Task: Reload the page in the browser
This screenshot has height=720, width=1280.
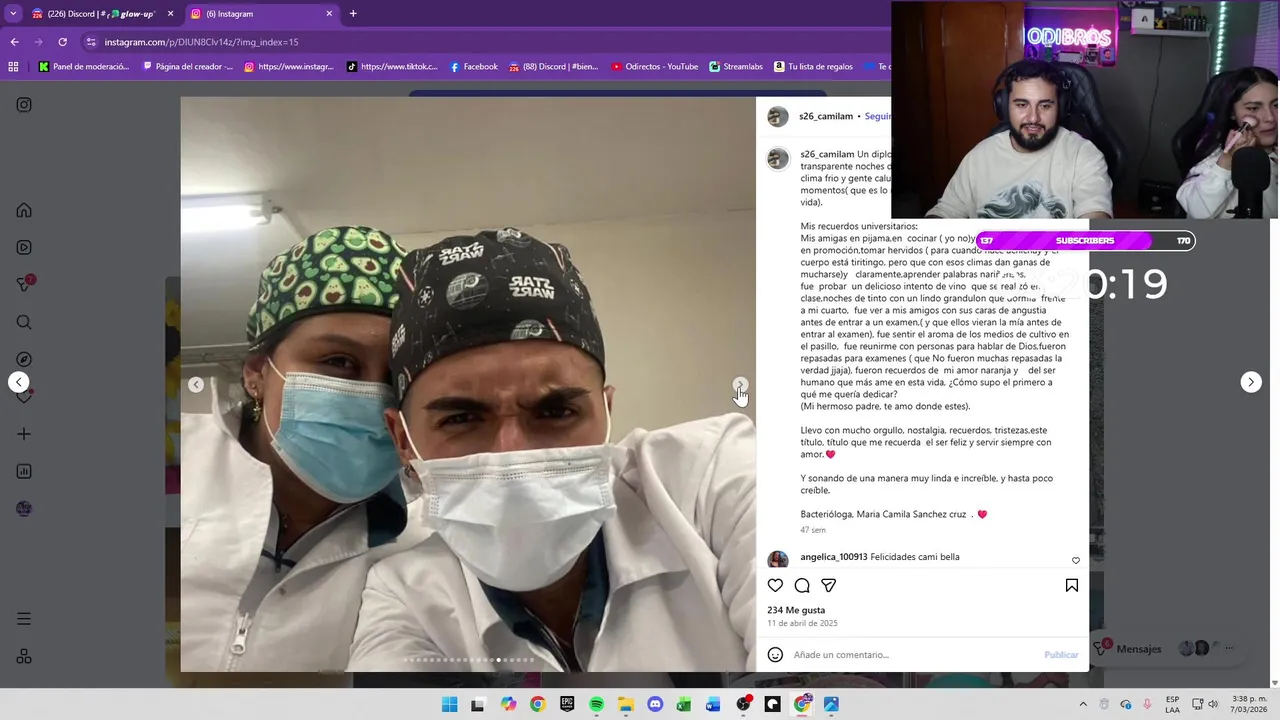Action: (x=62, y=42)
